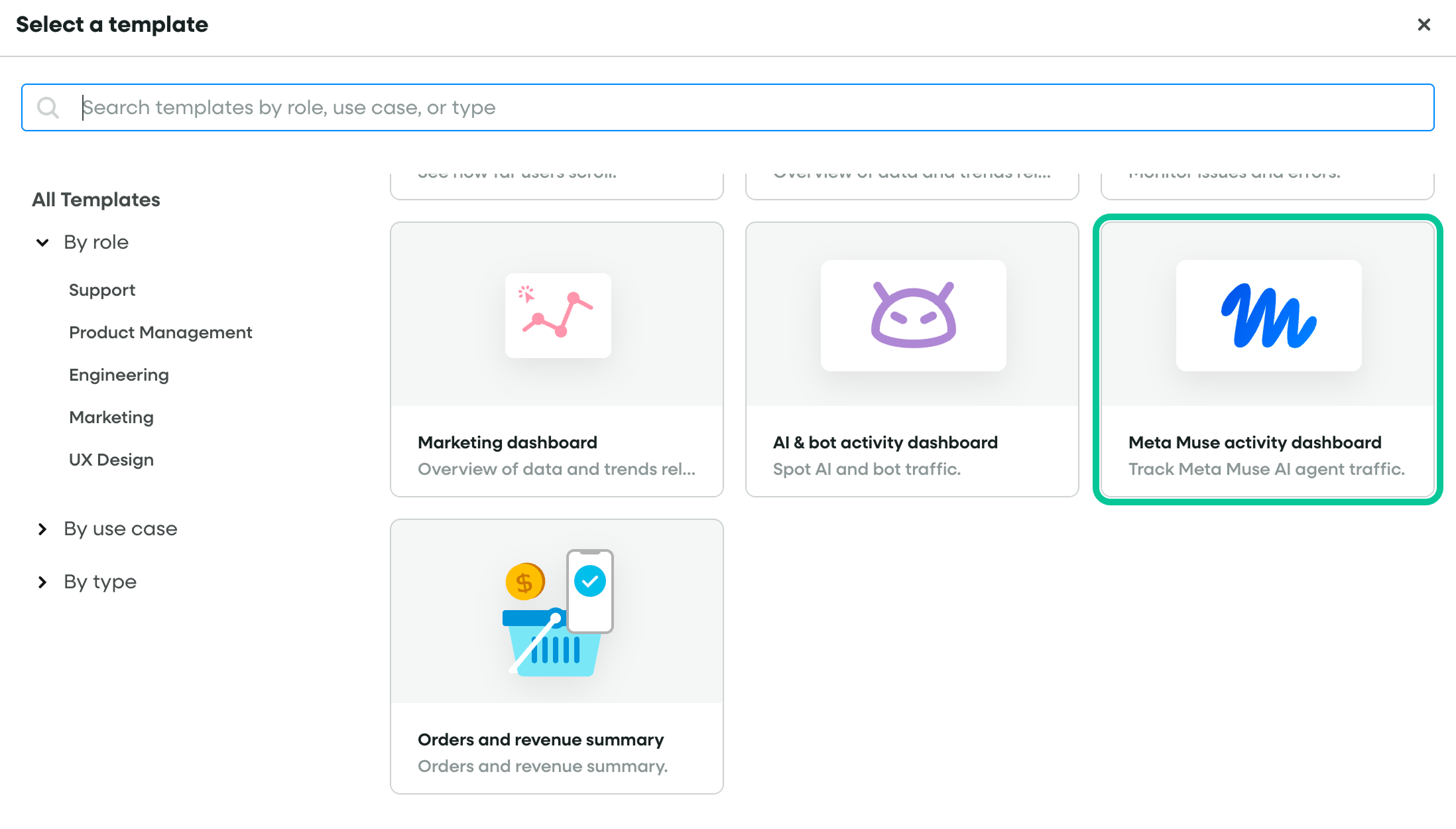Filter templates by Engineering role
Image resolution: width=1456 pixels, height=829 pixels.
(x=119, y=375)
